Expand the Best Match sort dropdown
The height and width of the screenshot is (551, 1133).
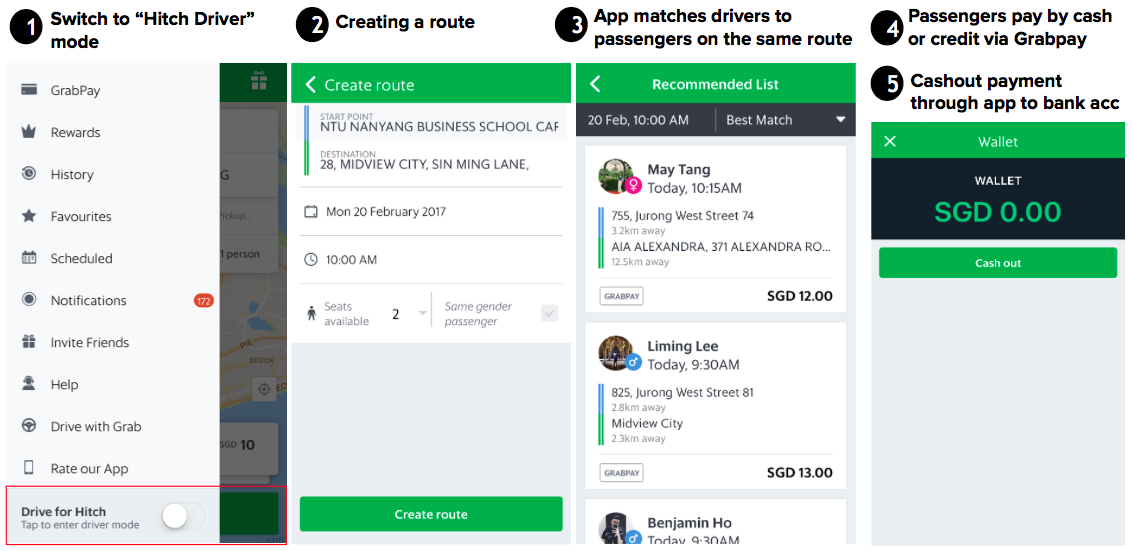click(x=785, y=120)
